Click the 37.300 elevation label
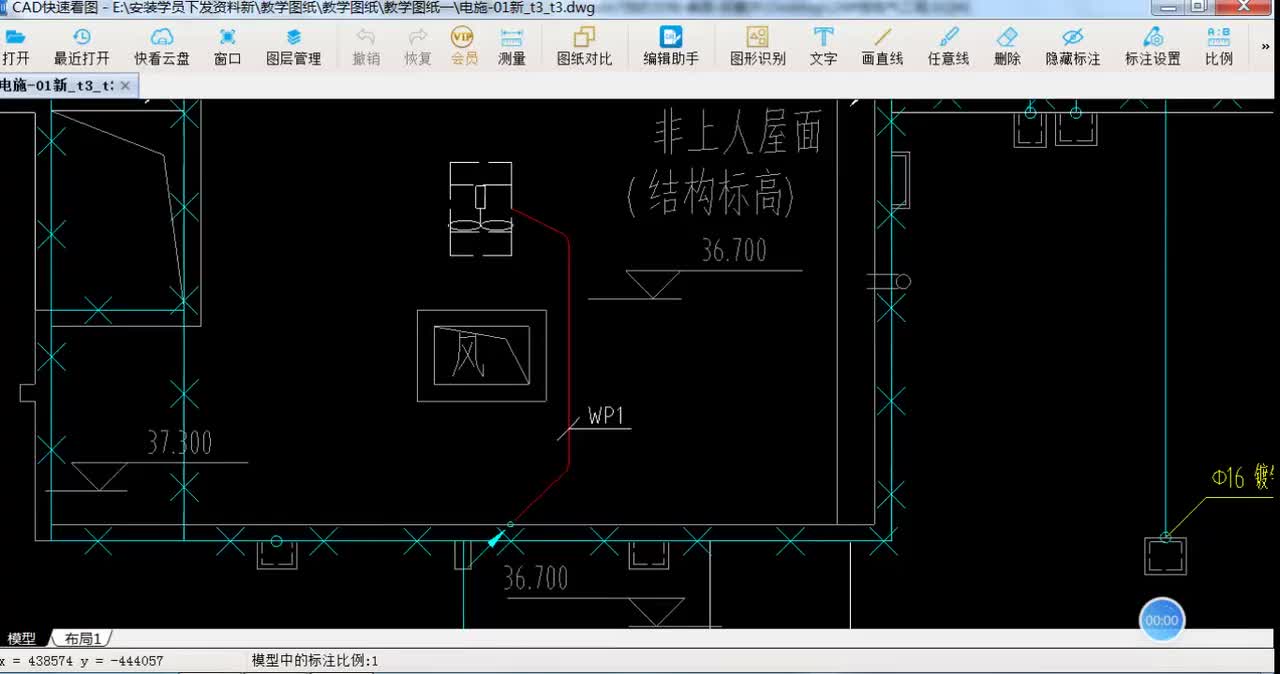 click(180, 443)
